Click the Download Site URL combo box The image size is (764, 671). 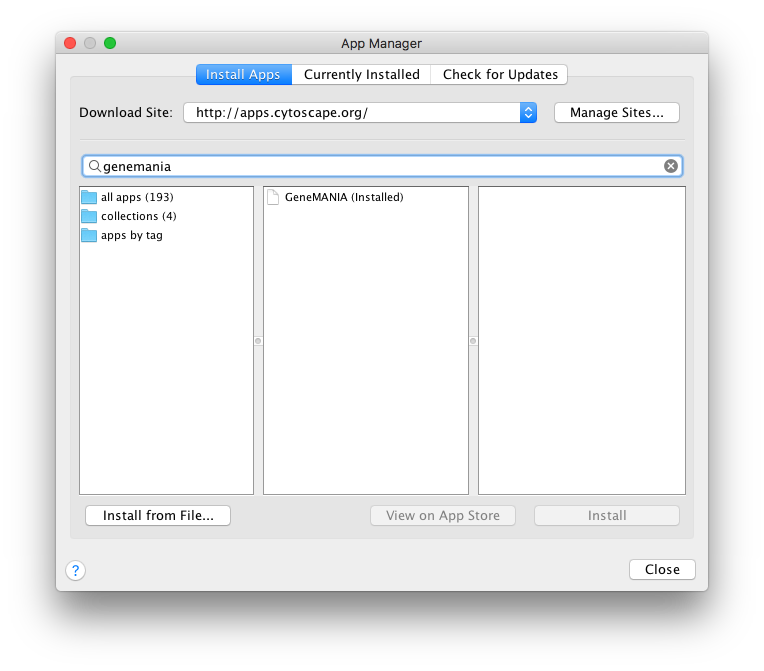click(x=360, y=113)
